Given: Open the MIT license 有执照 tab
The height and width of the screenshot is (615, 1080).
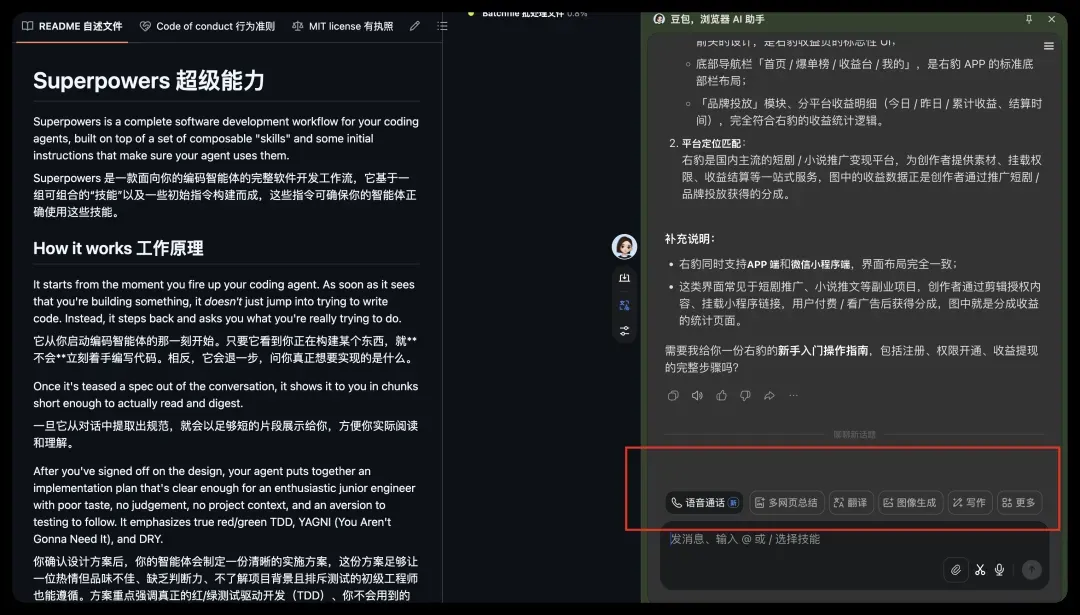Looking at the screenshot, I should pyautogui.click(x=342, y=26).
